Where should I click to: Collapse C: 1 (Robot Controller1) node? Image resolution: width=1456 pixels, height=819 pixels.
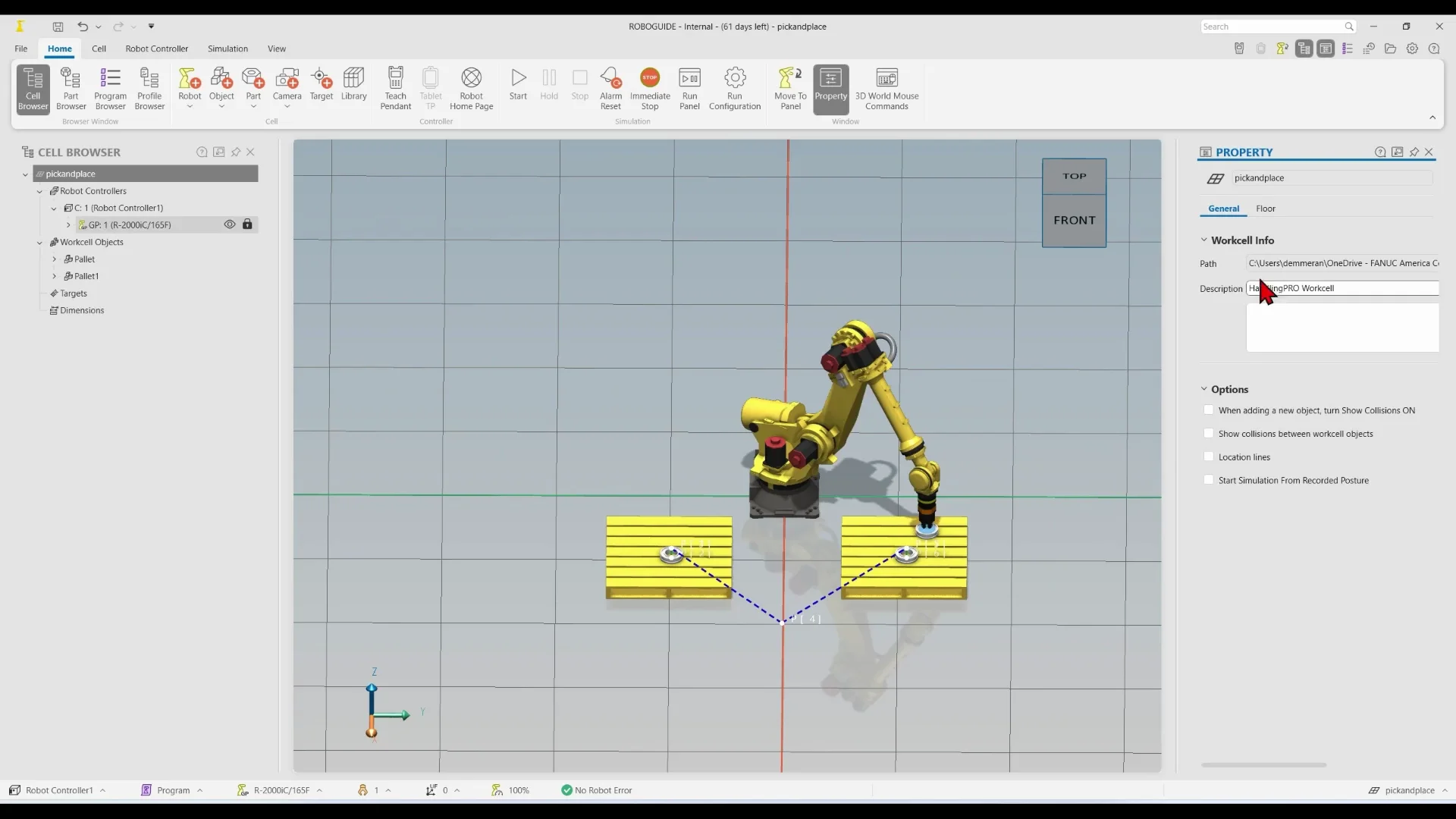[54, 208]
